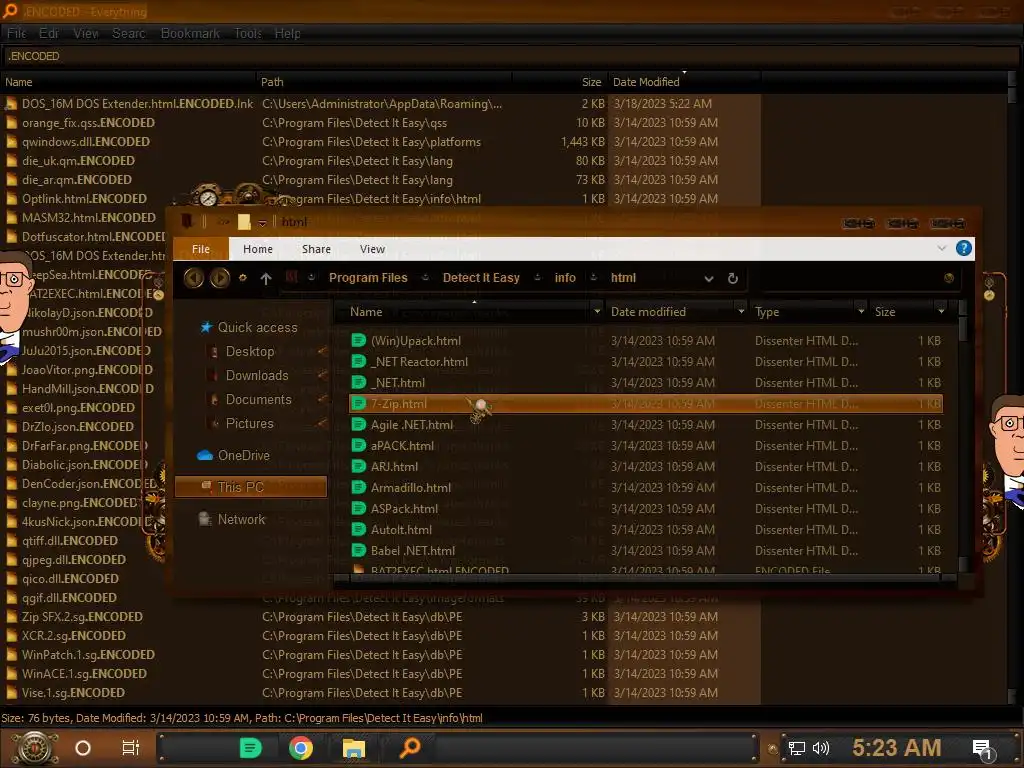This screenshot has width=1024, height=768.
Task: Go up one folder level
Action: pos(266,278)
